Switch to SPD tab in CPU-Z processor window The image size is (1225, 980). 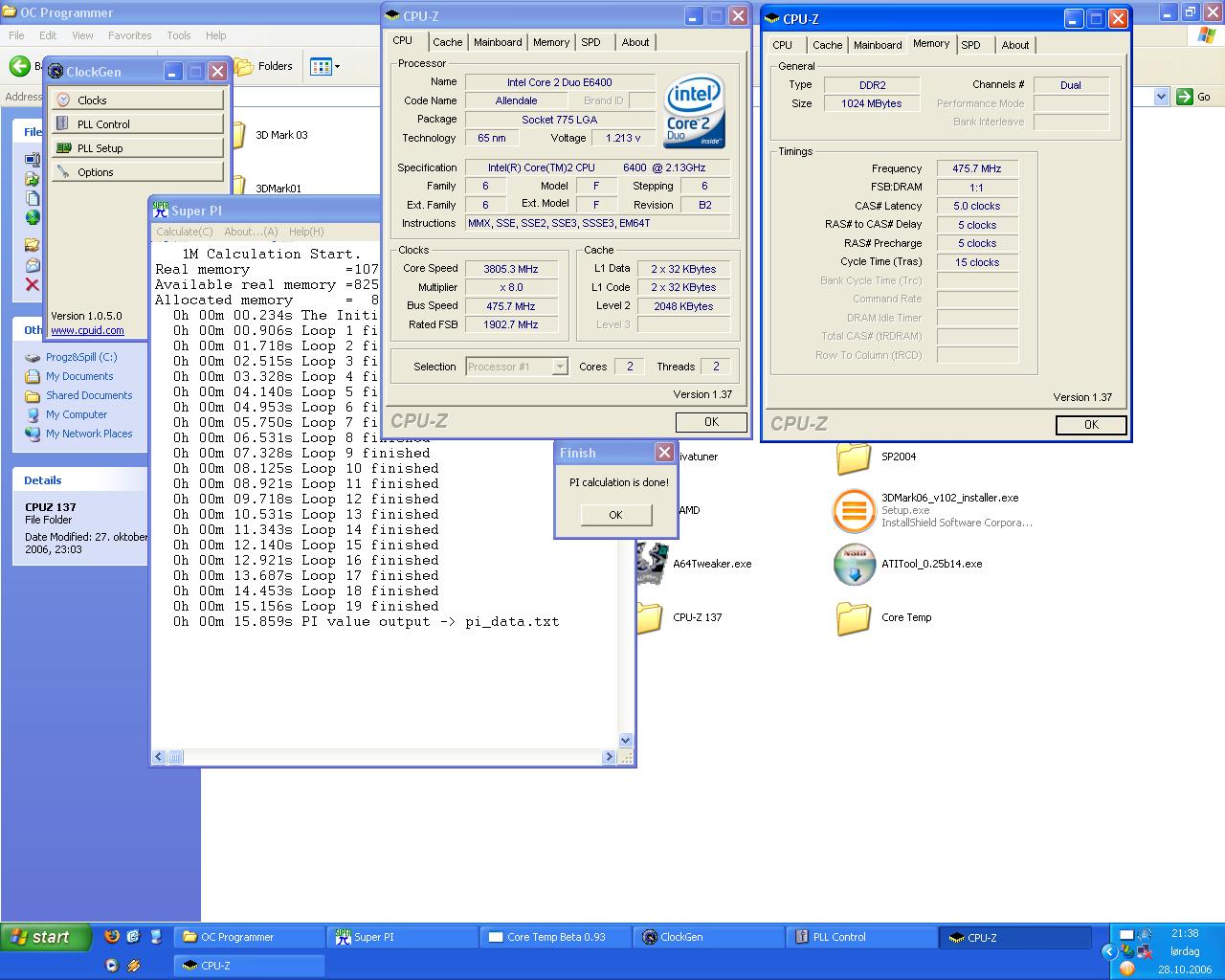[x=591, y=42]
